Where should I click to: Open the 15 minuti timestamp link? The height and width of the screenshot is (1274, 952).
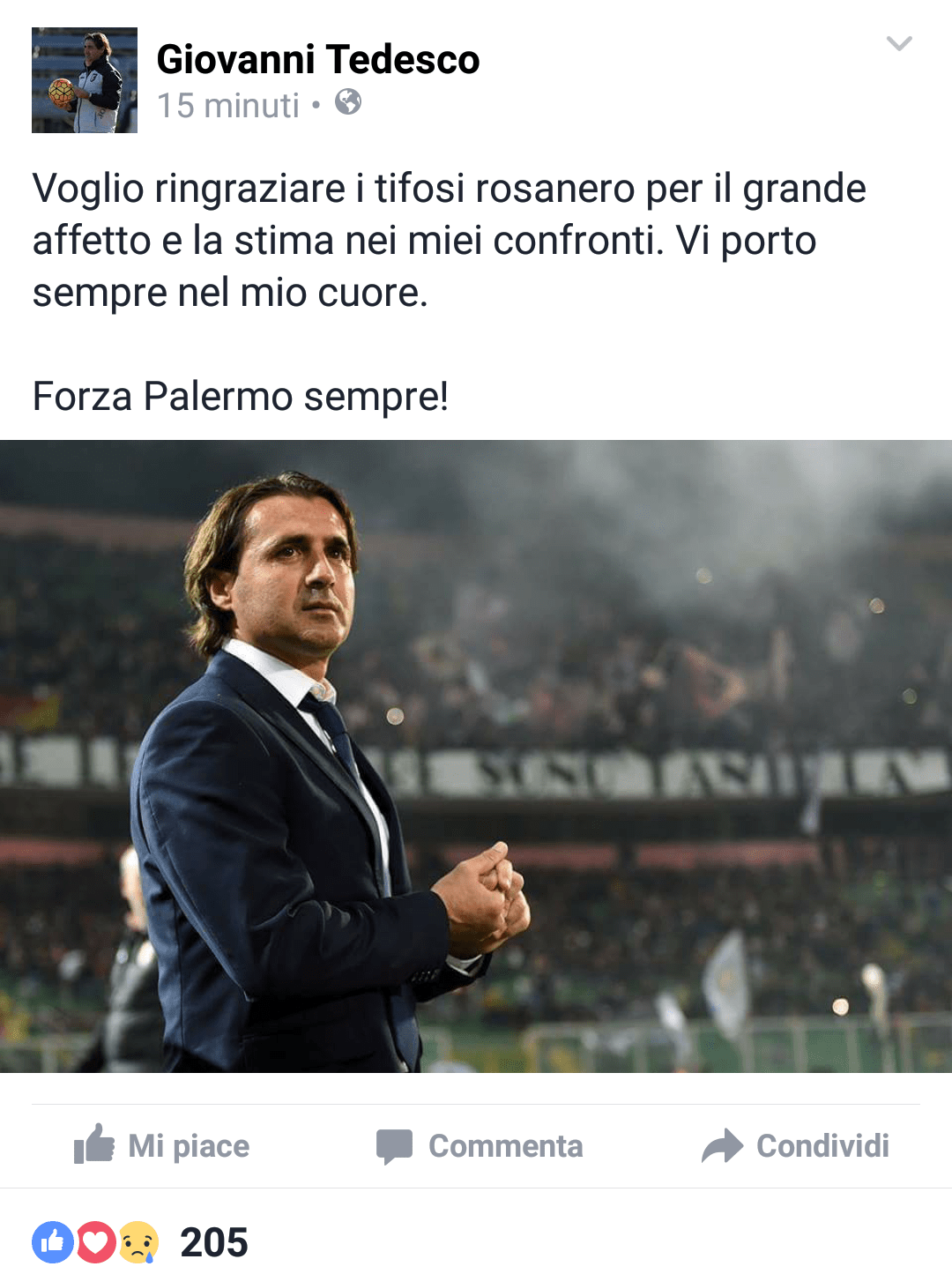coord(228,106)
